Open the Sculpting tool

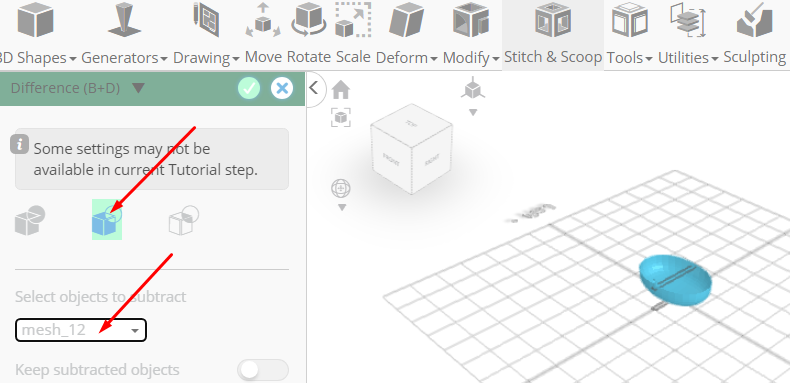[x=755, y=34]
